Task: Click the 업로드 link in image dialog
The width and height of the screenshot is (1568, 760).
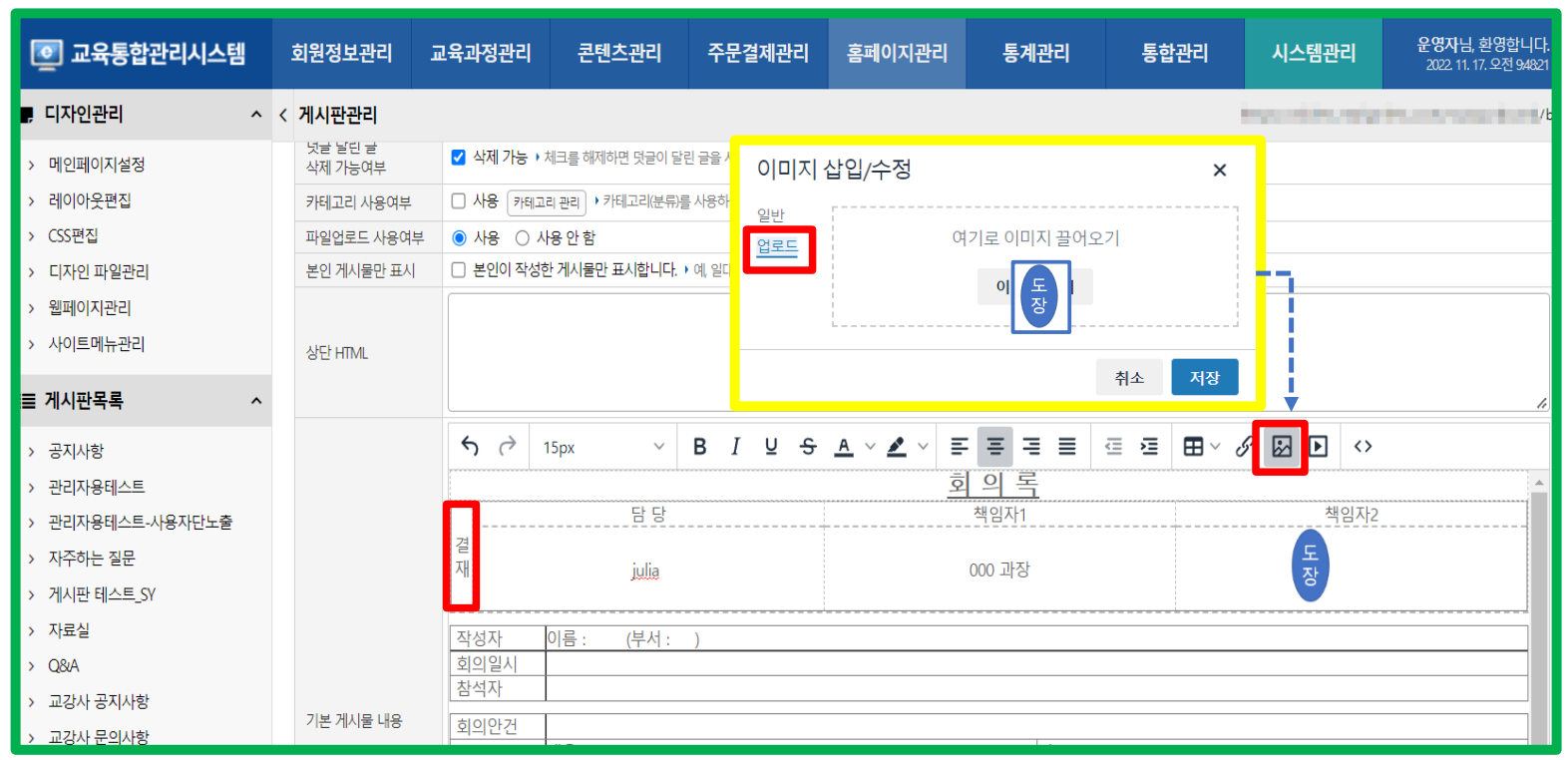Action: [x=777, y=246]
